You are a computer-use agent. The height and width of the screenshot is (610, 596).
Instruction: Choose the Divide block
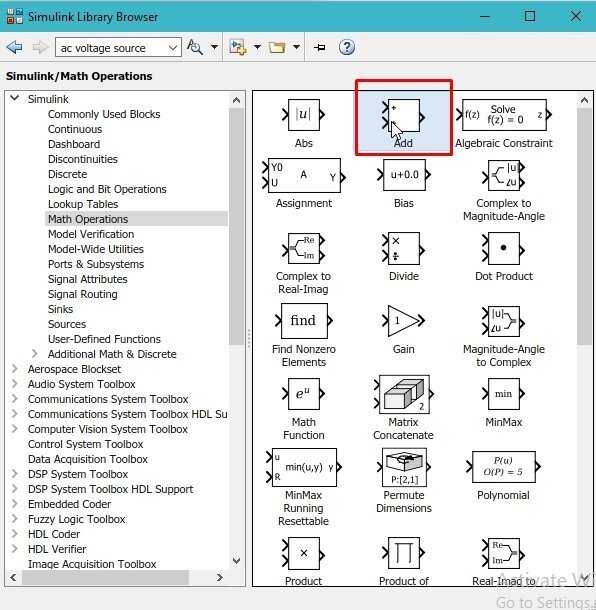[403, 249]
